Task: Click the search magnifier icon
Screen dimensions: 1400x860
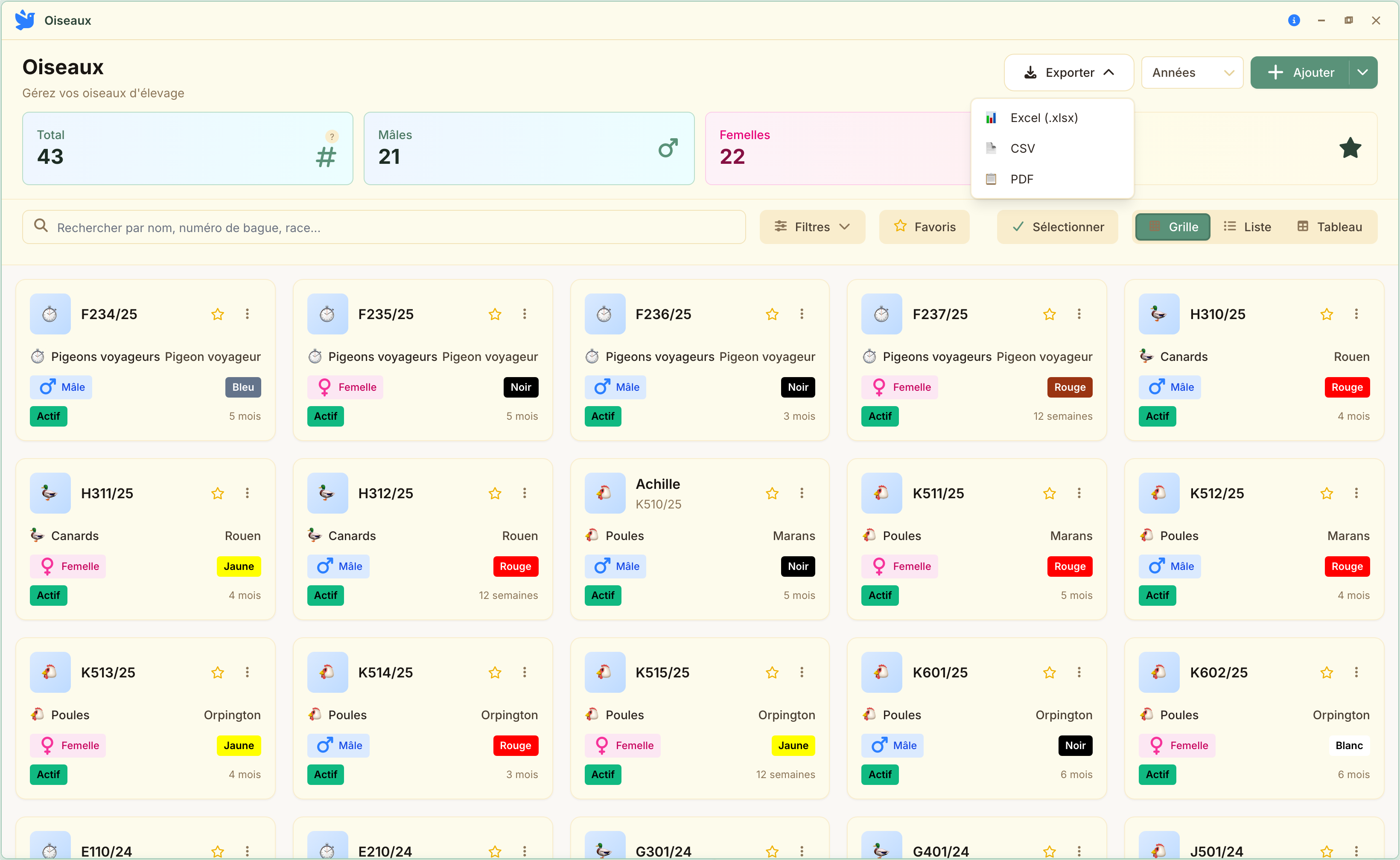Action: pos(41,226)
